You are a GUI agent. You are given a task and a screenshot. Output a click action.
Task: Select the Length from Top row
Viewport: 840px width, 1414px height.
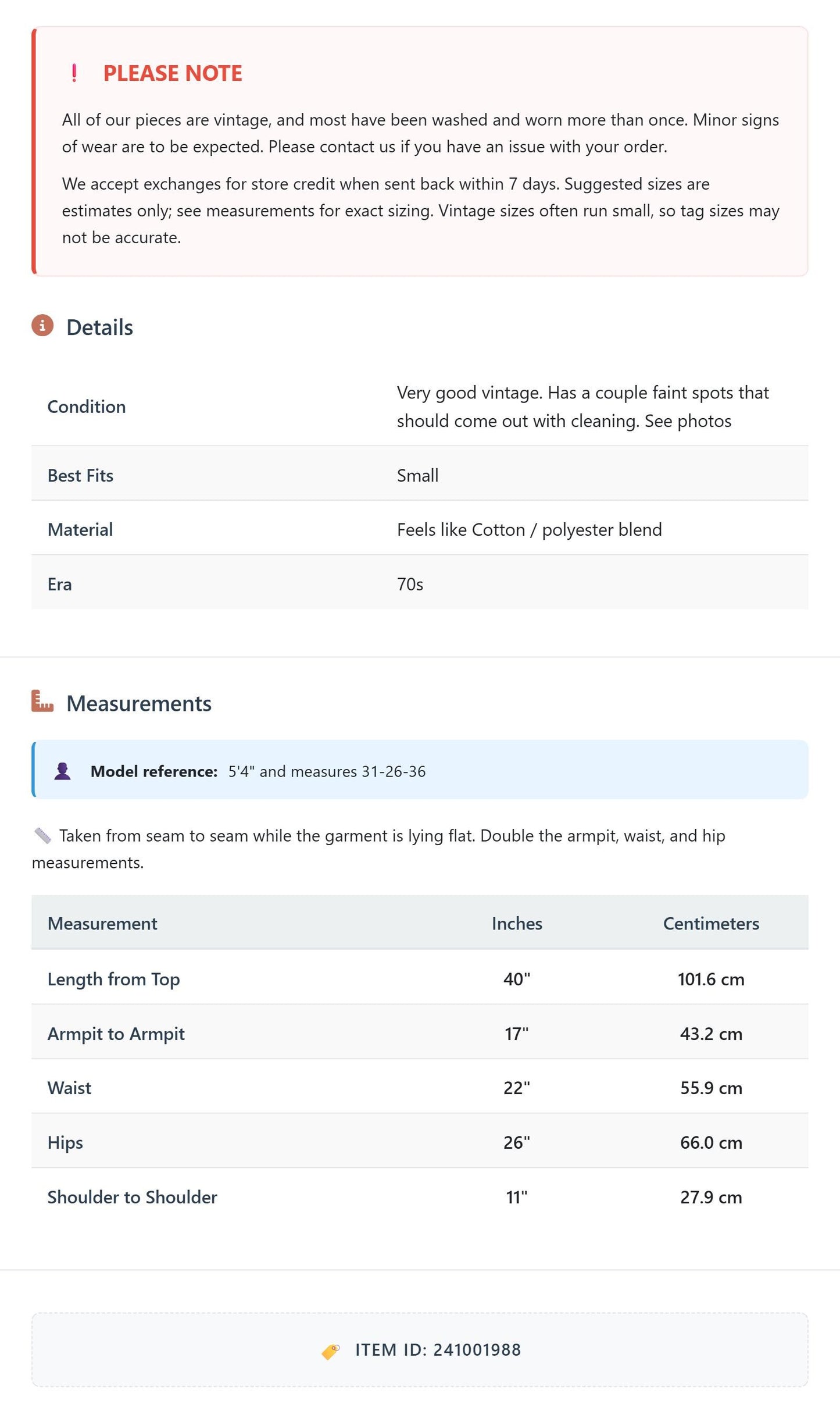420,979
